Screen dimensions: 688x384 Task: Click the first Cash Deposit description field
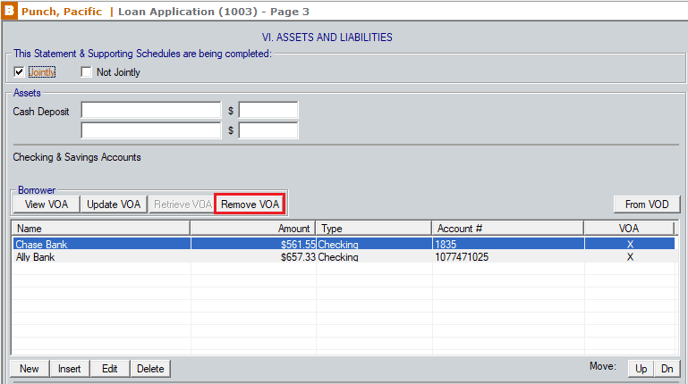click(151, 111)
